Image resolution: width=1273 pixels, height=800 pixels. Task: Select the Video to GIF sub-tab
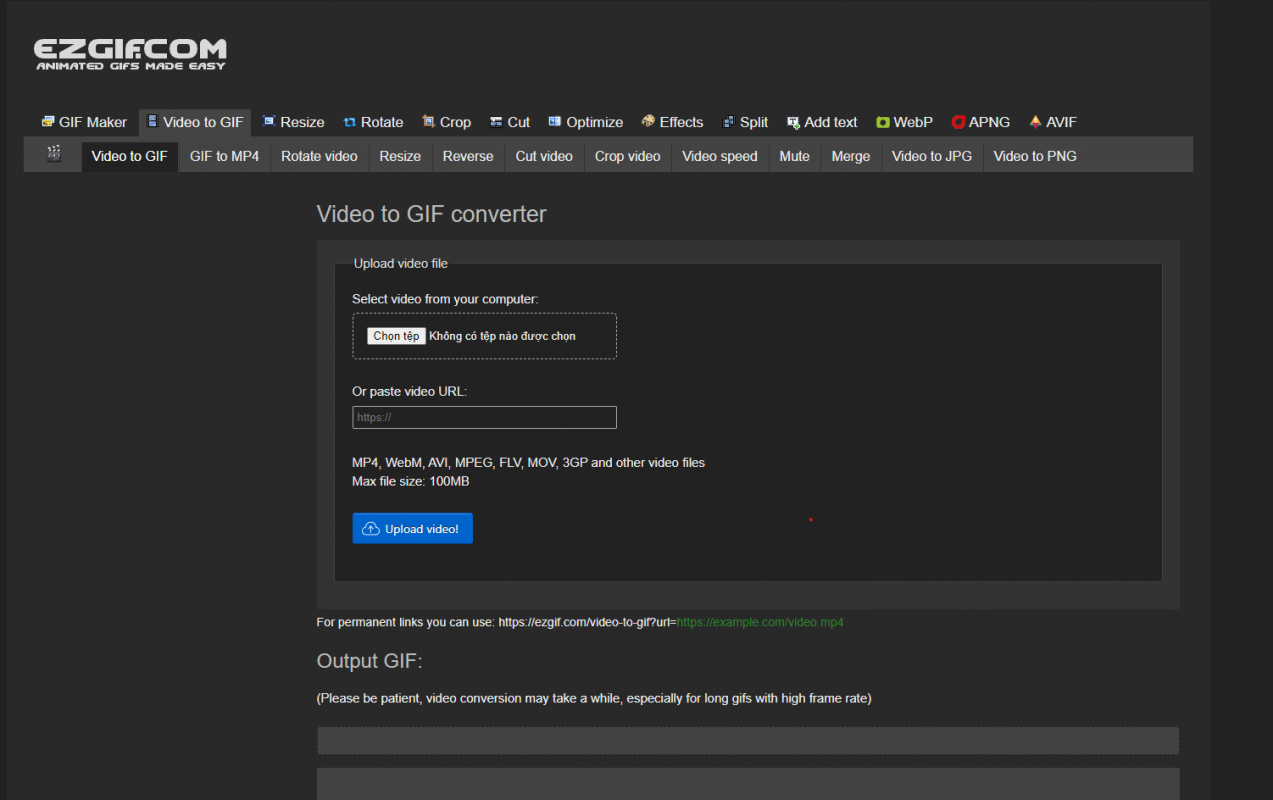tap(130, 156)
